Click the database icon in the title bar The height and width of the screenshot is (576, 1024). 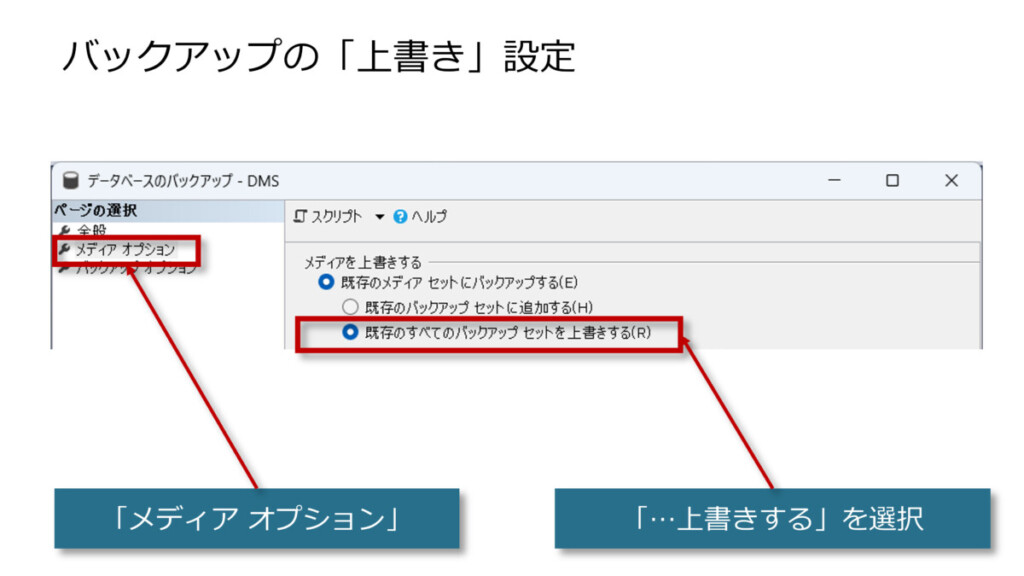(70, 181)
